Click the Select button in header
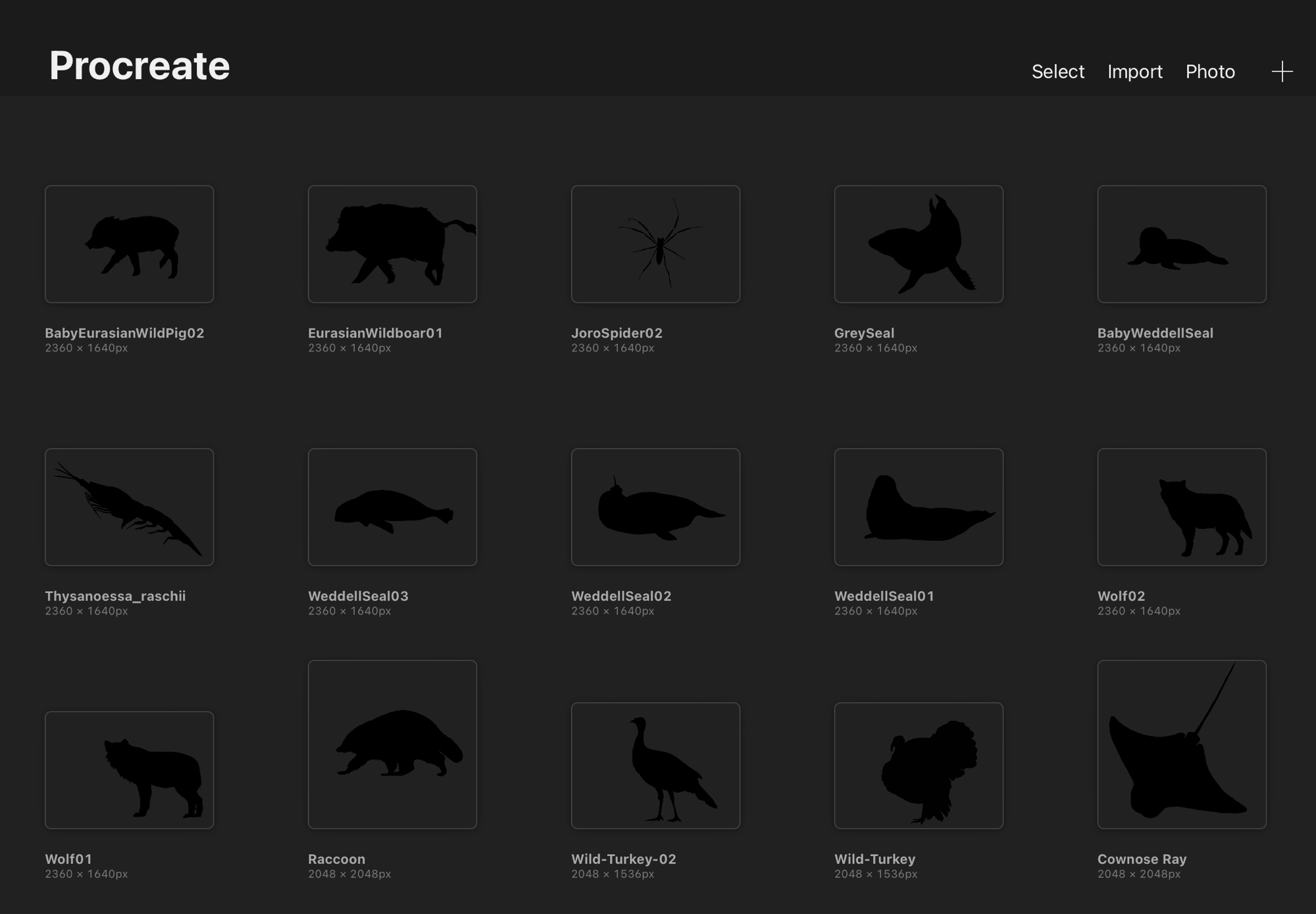Screen dimensions: 1316x914 1057,72
